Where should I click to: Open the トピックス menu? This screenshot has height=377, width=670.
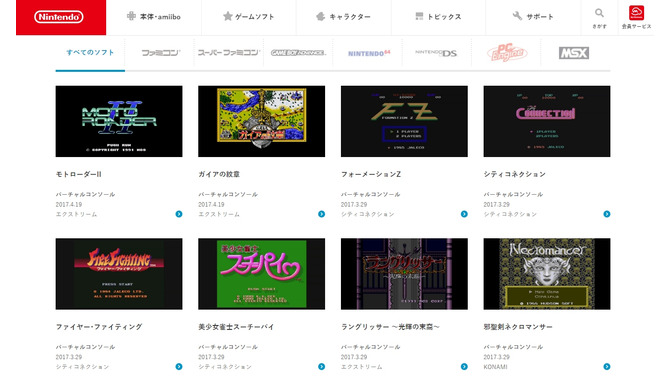tap(438, 17)
